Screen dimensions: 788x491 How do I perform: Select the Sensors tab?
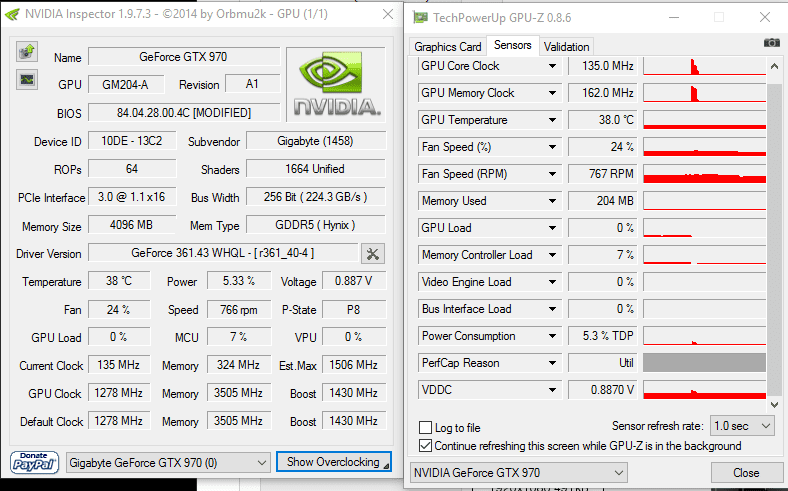513,45
